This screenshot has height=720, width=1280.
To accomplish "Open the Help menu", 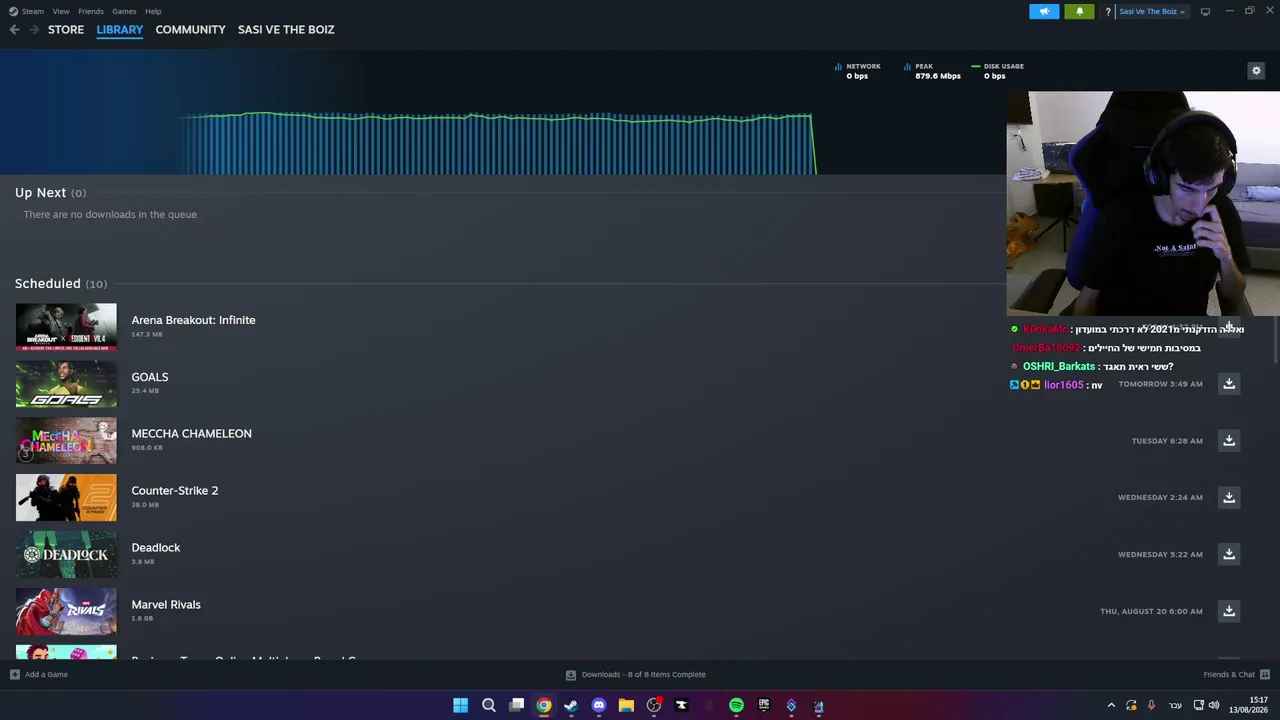I will pos(153,11).
